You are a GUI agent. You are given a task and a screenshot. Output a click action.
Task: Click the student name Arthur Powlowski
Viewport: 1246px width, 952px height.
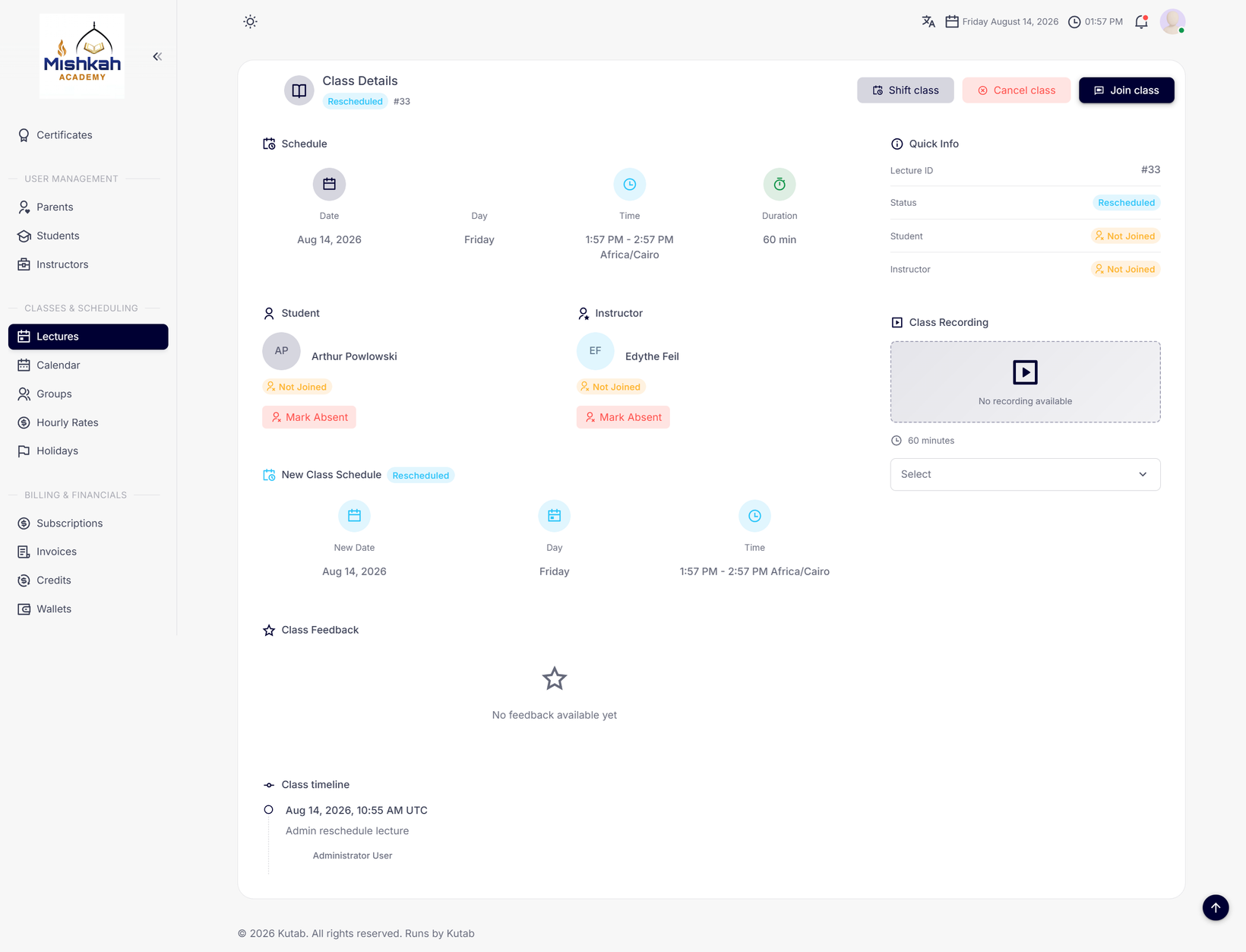point(354,356)
